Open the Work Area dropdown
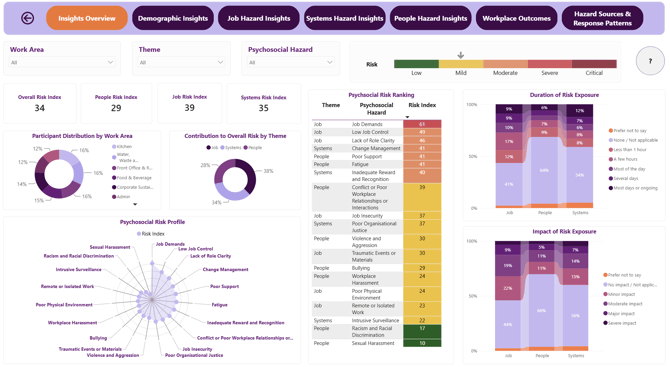This screenshot has height=367, width=670. [x=62, y=62]
